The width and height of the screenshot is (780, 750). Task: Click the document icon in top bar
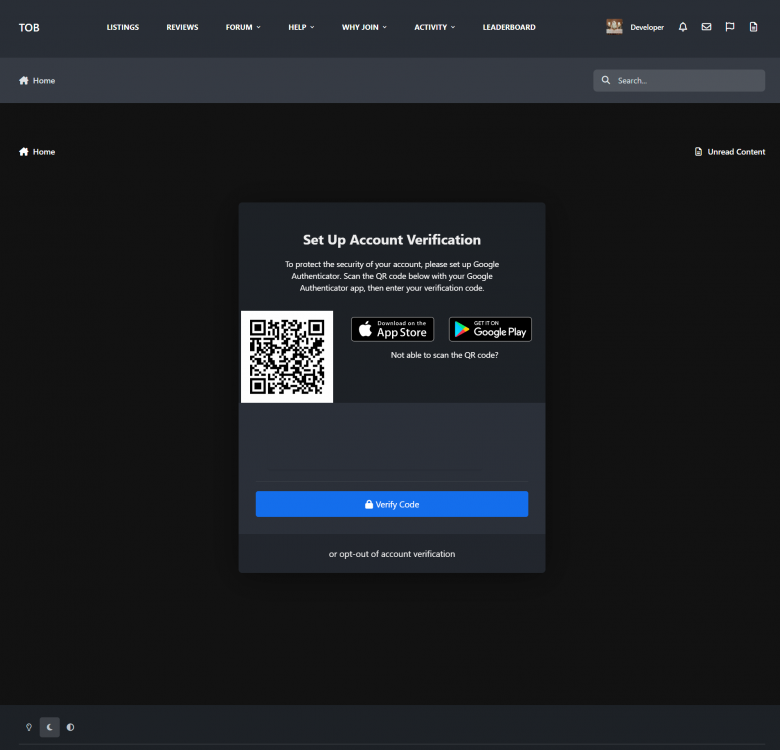753,27
